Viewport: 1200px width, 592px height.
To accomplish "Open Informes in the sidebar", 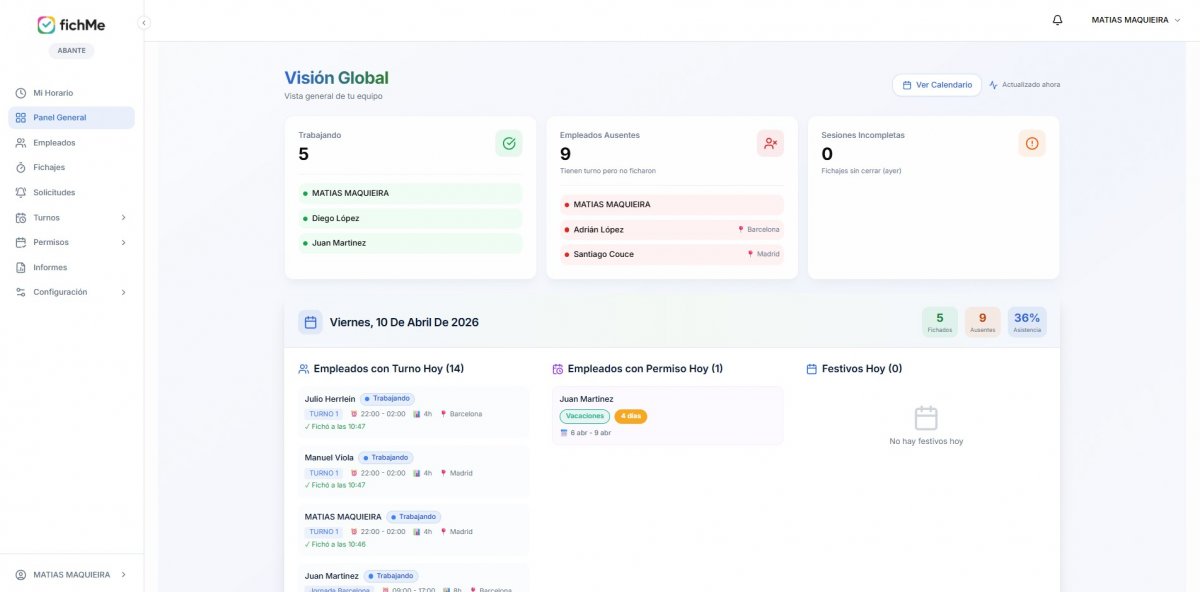I will coord(50,268).
